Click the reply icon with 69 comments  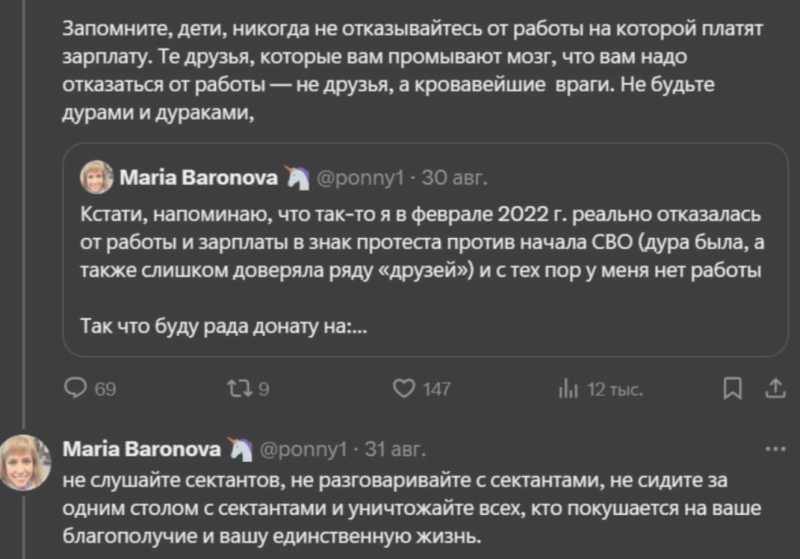coord(76,389)
